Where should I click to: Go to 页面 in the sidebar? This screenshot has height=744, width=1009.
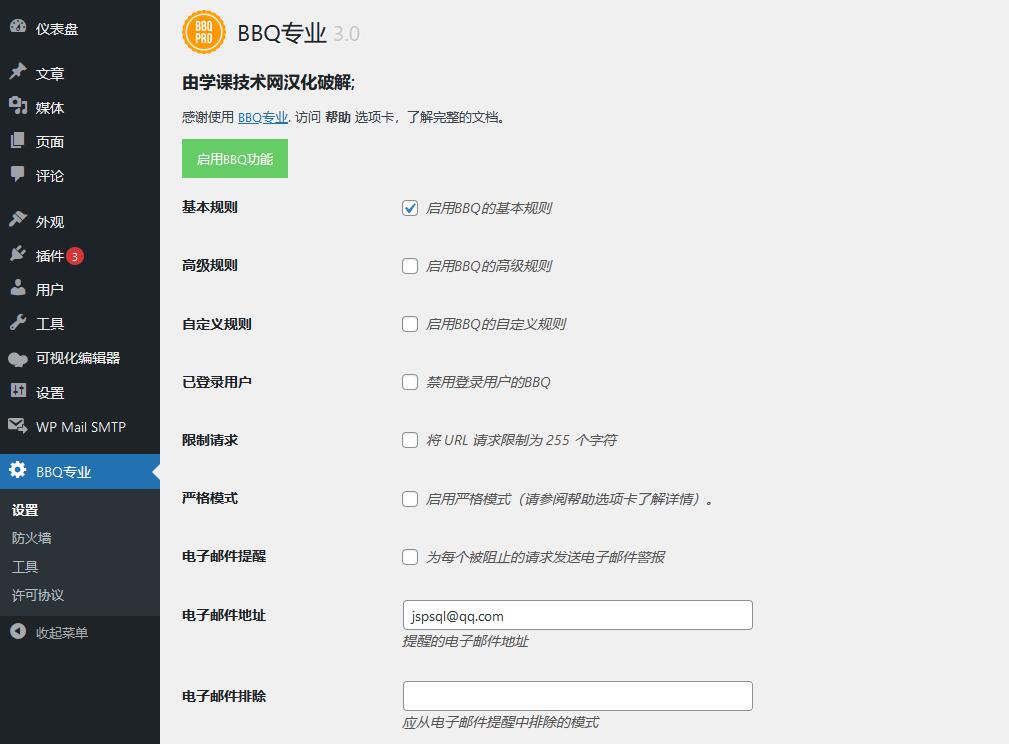50,142
